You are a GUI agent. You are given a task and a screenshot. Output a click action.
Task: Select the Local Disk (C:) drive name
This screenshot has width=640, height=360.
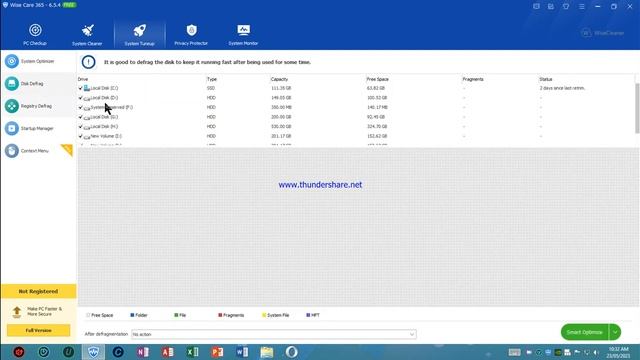pyautogui.click(x=104, y=88)
